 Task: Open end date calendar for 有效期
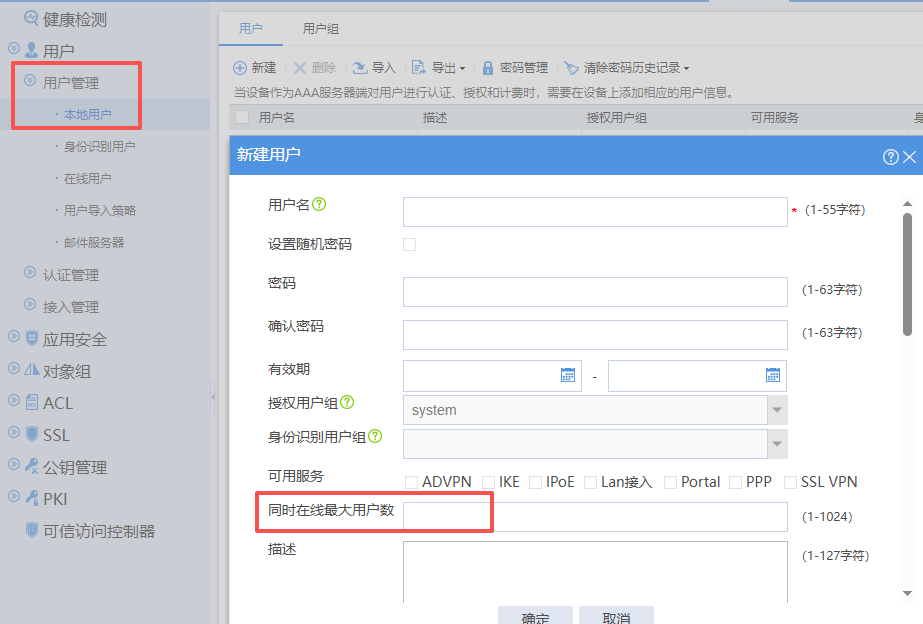point(773,375)
